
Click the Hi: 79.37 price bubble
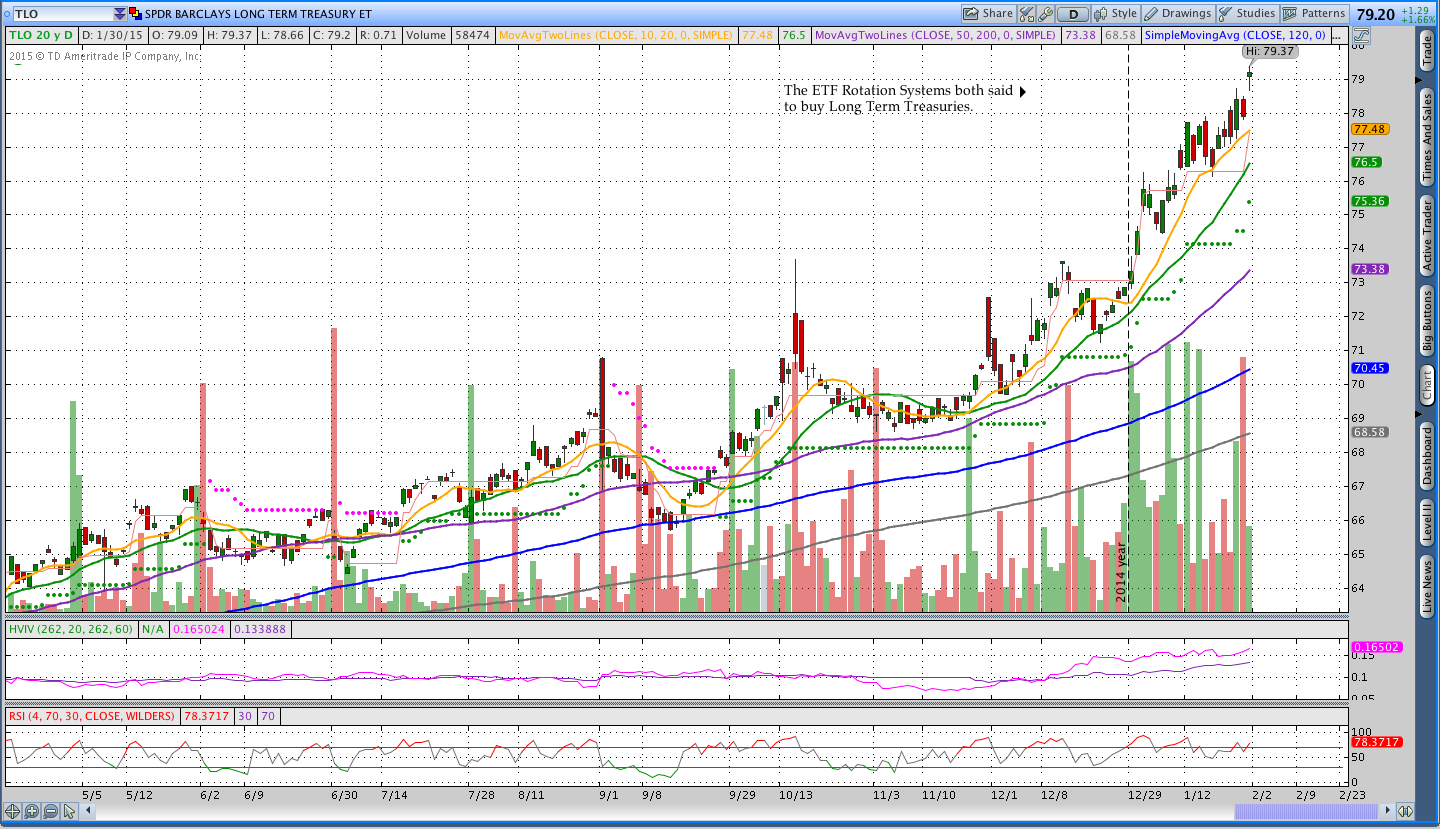coord(1270,51)
